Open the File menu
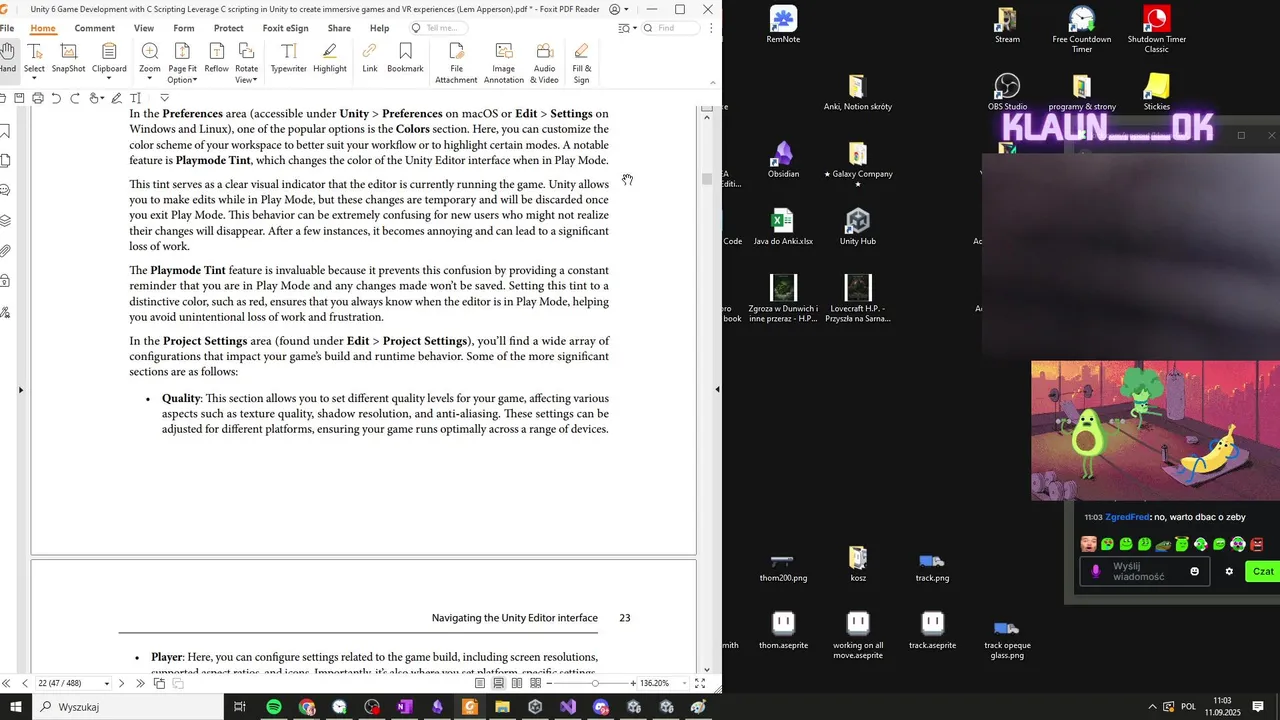 point(6,28)
